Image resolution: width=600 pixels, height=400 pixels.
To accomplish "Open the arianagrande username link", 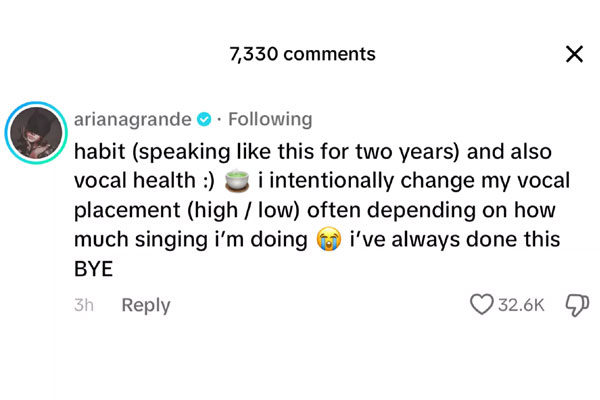I will 132,119.
